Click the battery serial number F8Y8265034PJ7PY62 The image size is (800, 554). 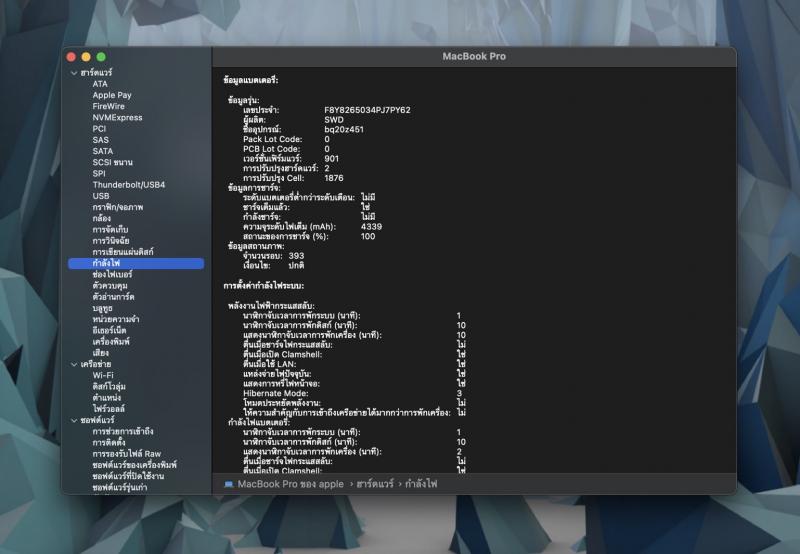(x=367, y=109)
